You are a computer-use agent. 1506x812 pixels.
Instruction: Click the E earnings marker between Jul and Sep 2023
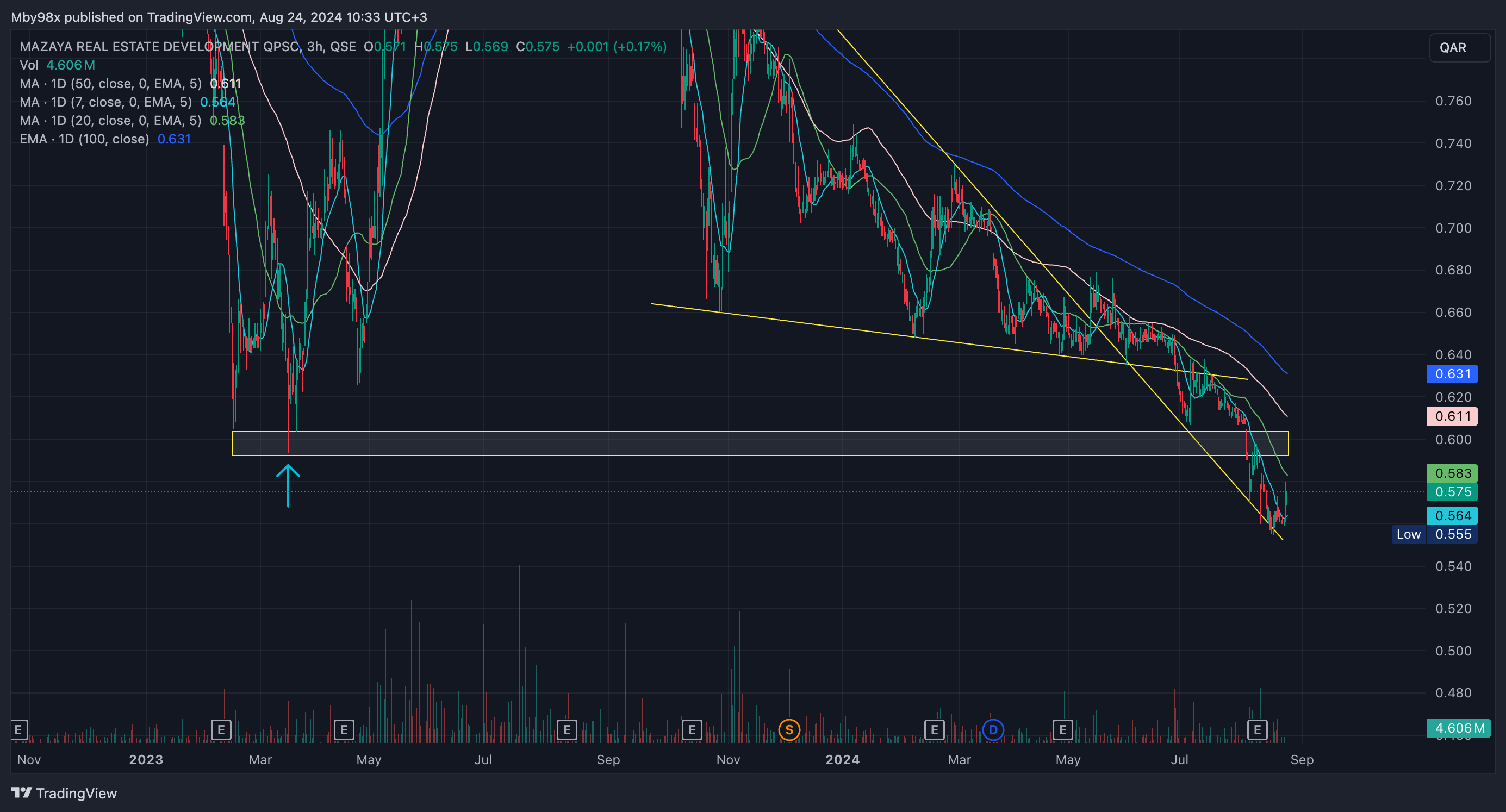[567, 729]
